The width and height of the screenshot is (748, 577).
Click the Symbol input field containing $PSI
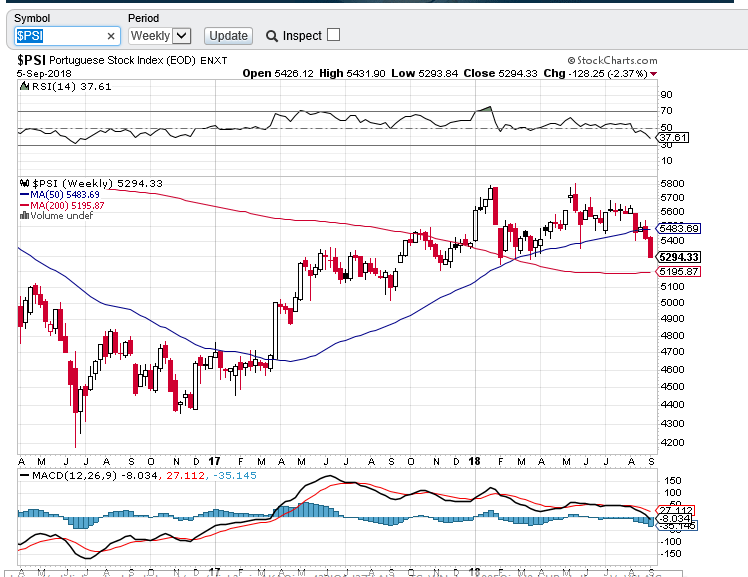(x=67, y=36)
